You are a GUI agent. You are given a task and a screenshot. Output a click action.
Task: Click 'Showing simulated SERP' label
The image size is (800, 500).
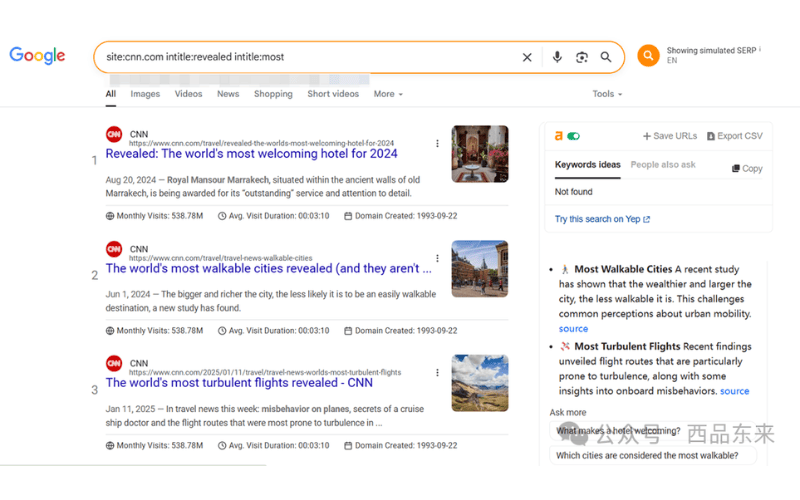[711, 51]
